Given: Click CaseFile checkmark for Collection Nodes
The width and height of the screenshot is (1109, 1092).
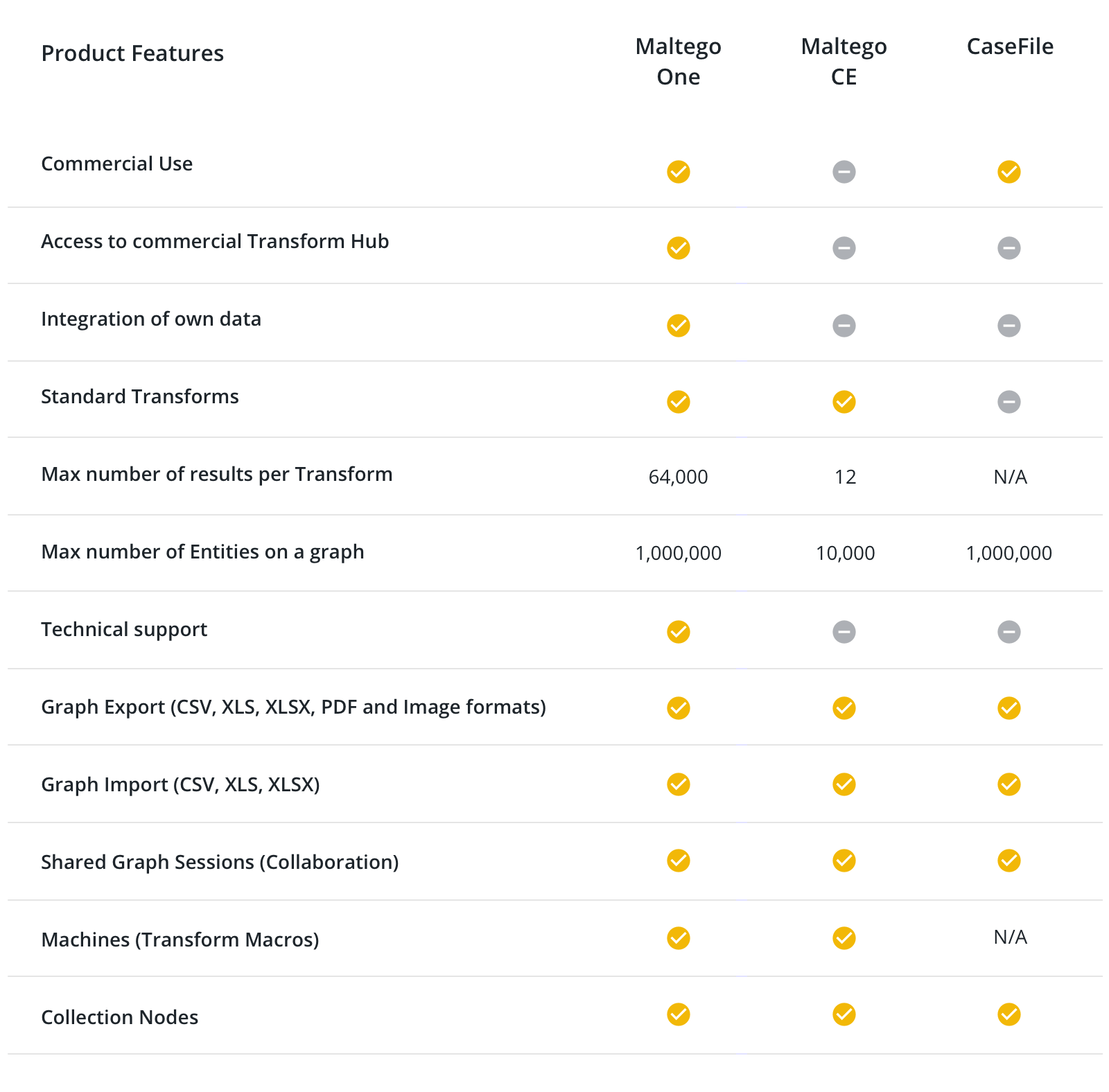Looking at the screenshot, I should pyautogui.click(x=1008, y=1014).
